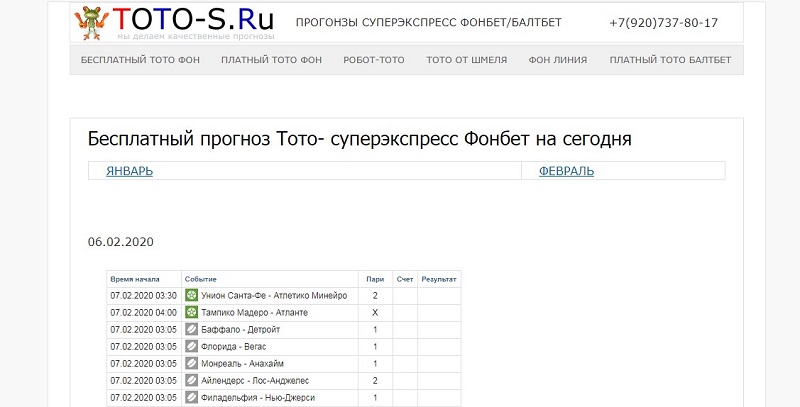This screenshot has width=800, height=407.
Task: Click the soccer icon beside Унион Санта-Фе match
Action: 191,295
